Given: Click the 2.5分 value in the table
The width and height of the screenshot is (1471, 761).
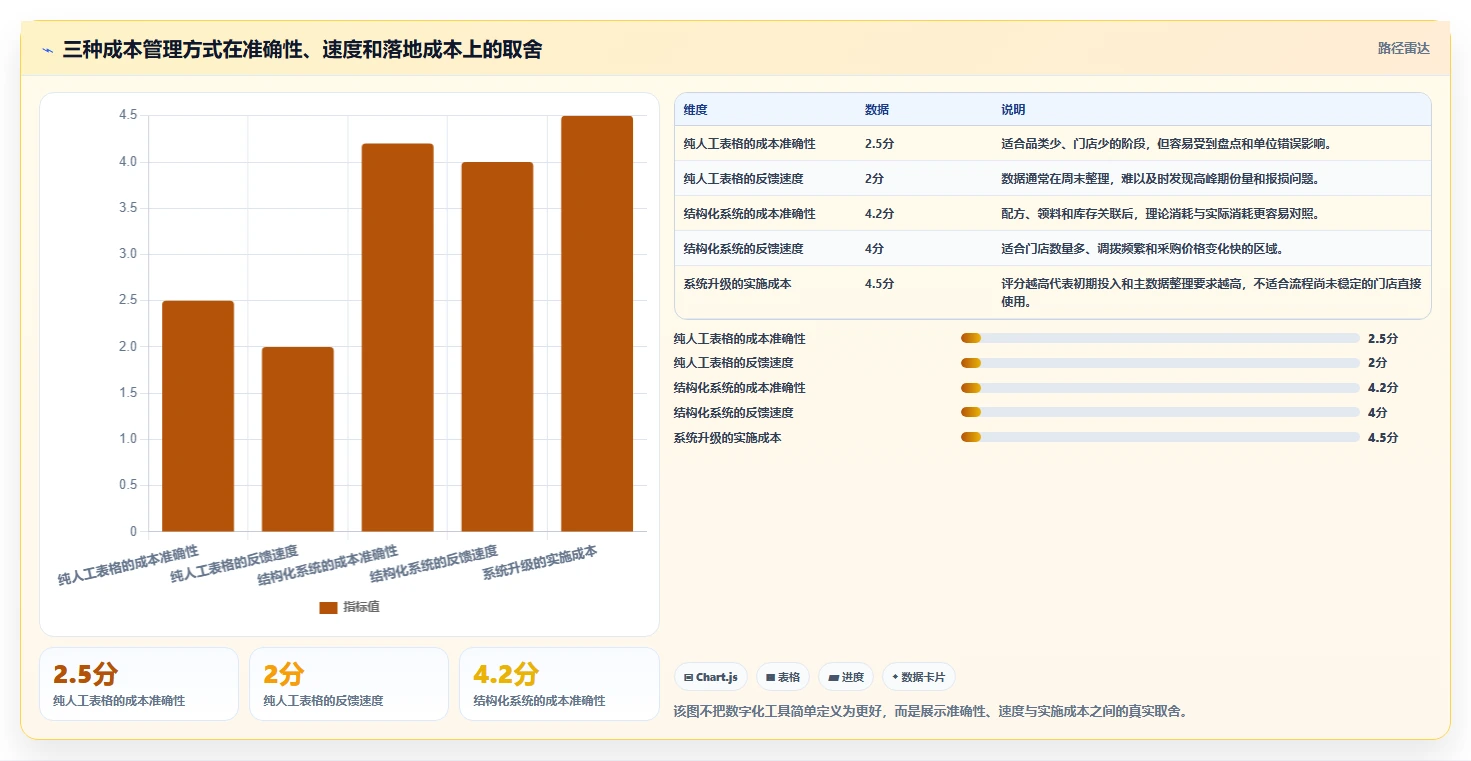Looking at the screenshot, I should point(879,144).
